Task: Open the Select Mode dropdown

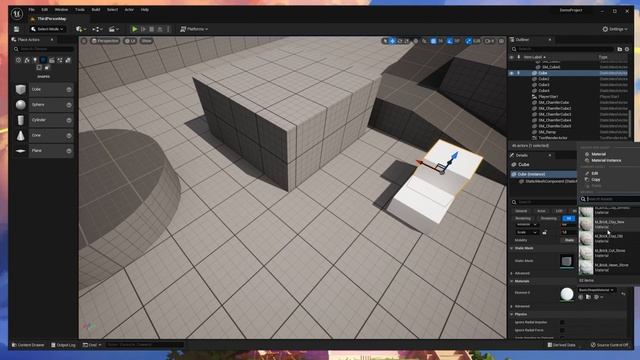Action: pos(47,29)
